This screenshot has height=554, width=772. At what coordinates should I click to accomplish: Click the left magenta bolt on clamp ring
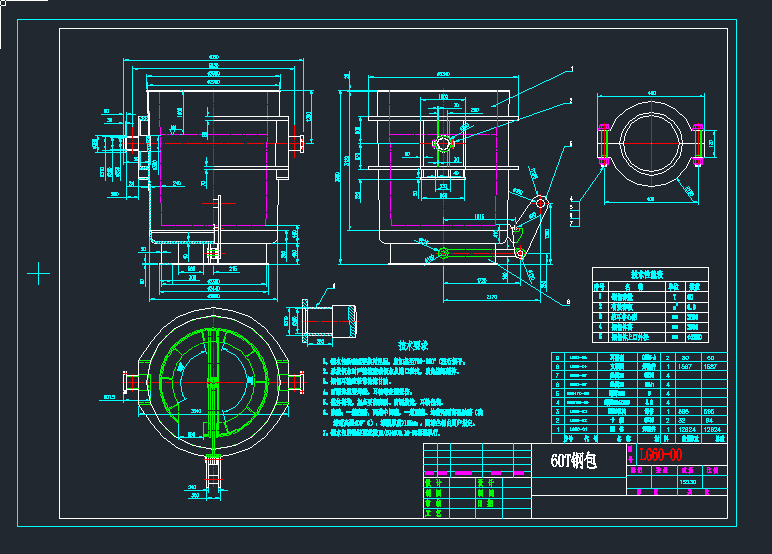click(x=603, y=143)
